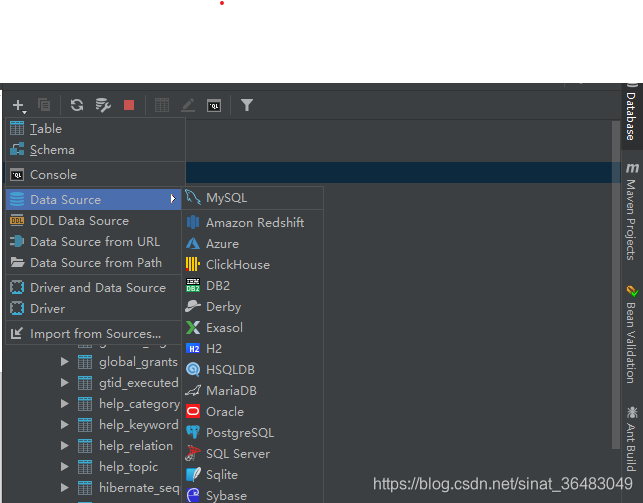643x503 pixels.
Task: Click the plus New button in toolbar
Action: click(19, 106)
